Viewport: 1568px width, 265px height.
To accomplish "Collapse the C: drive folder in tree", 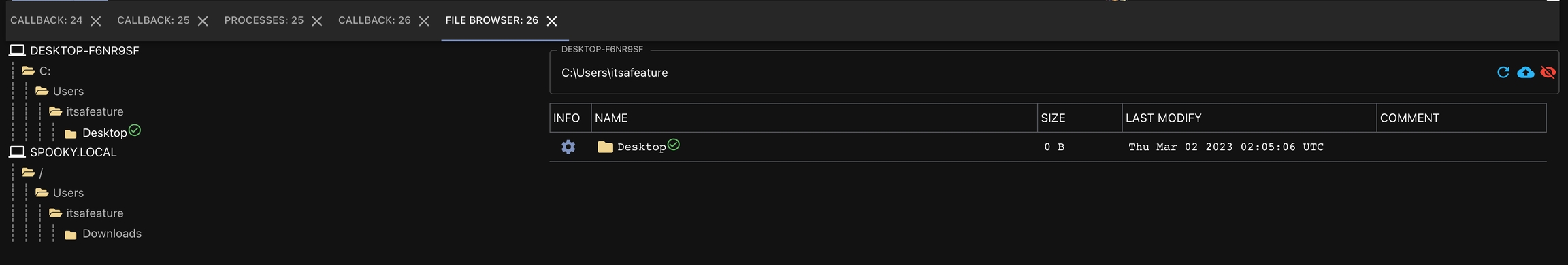I will click(28, 71).
